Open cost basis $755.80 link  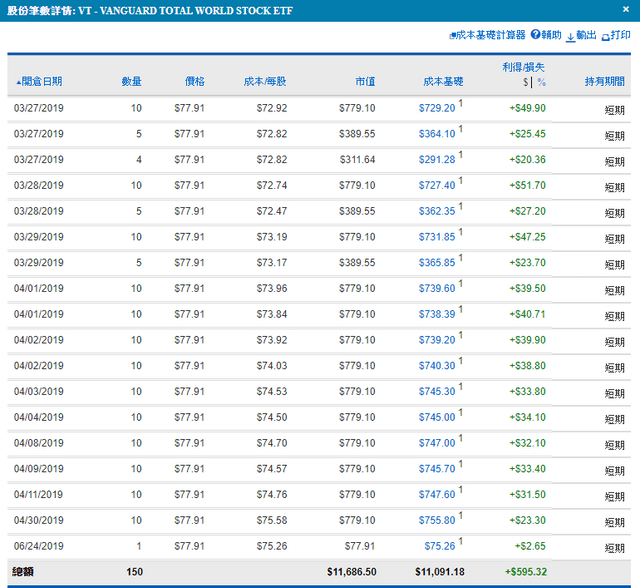coord(437,520)
